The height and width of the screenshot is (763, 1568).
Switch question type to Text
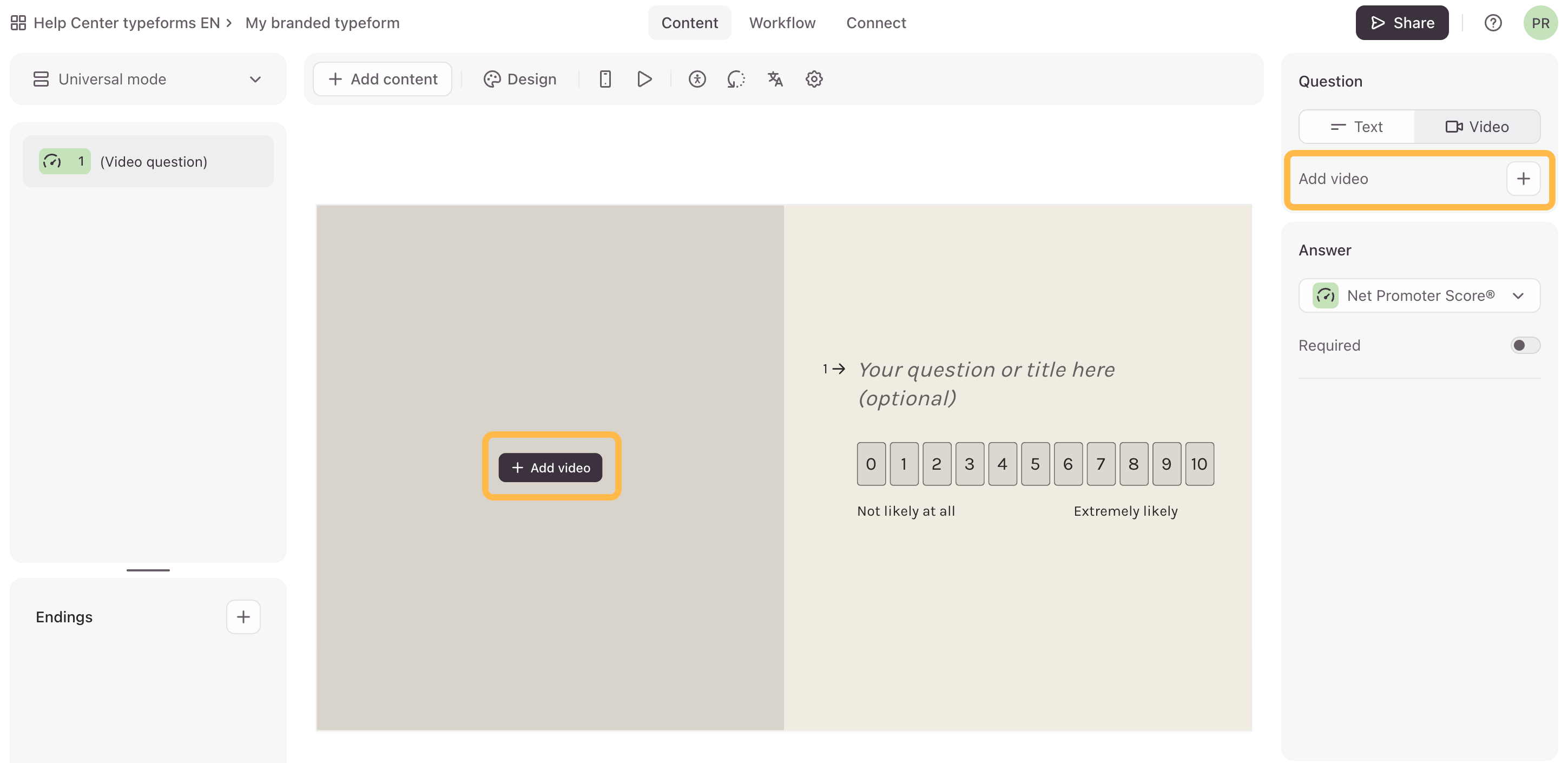(1357, 127)
